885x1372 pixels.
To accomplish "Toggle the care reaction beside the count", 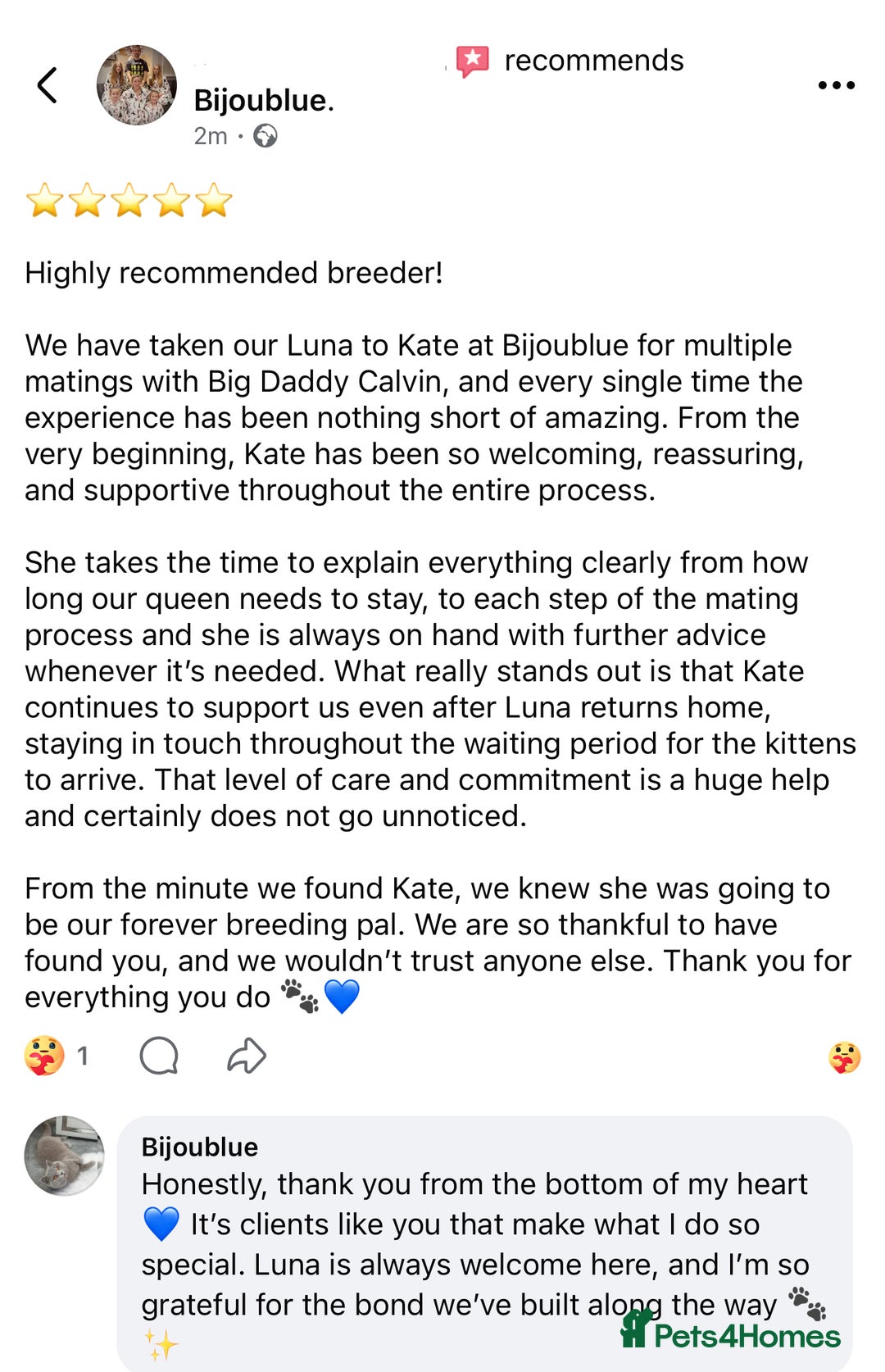I will tap(44, 1056).
